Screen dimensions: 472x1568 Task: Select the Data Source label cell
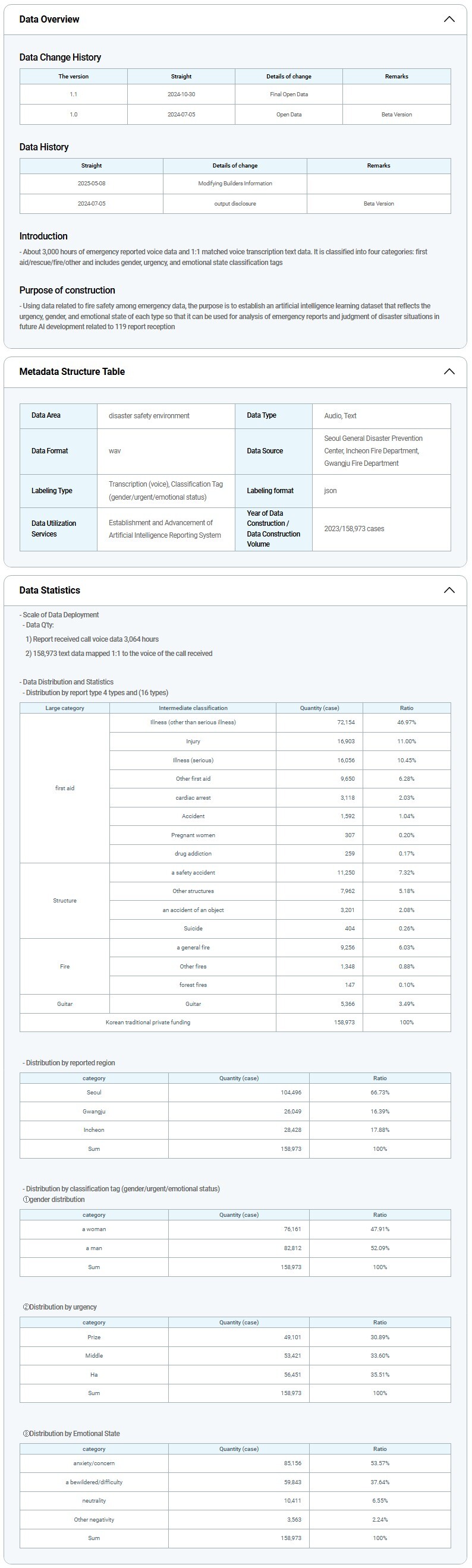tap(265, 451)
